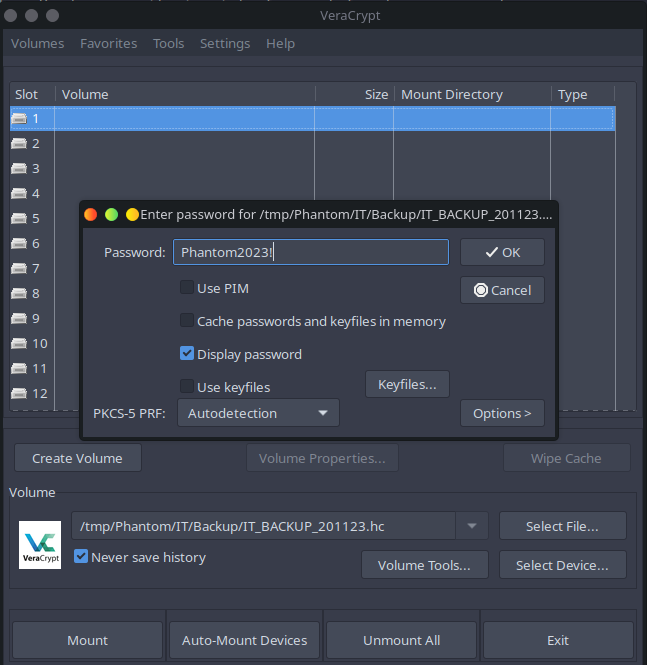Open the Help menu

280,43
